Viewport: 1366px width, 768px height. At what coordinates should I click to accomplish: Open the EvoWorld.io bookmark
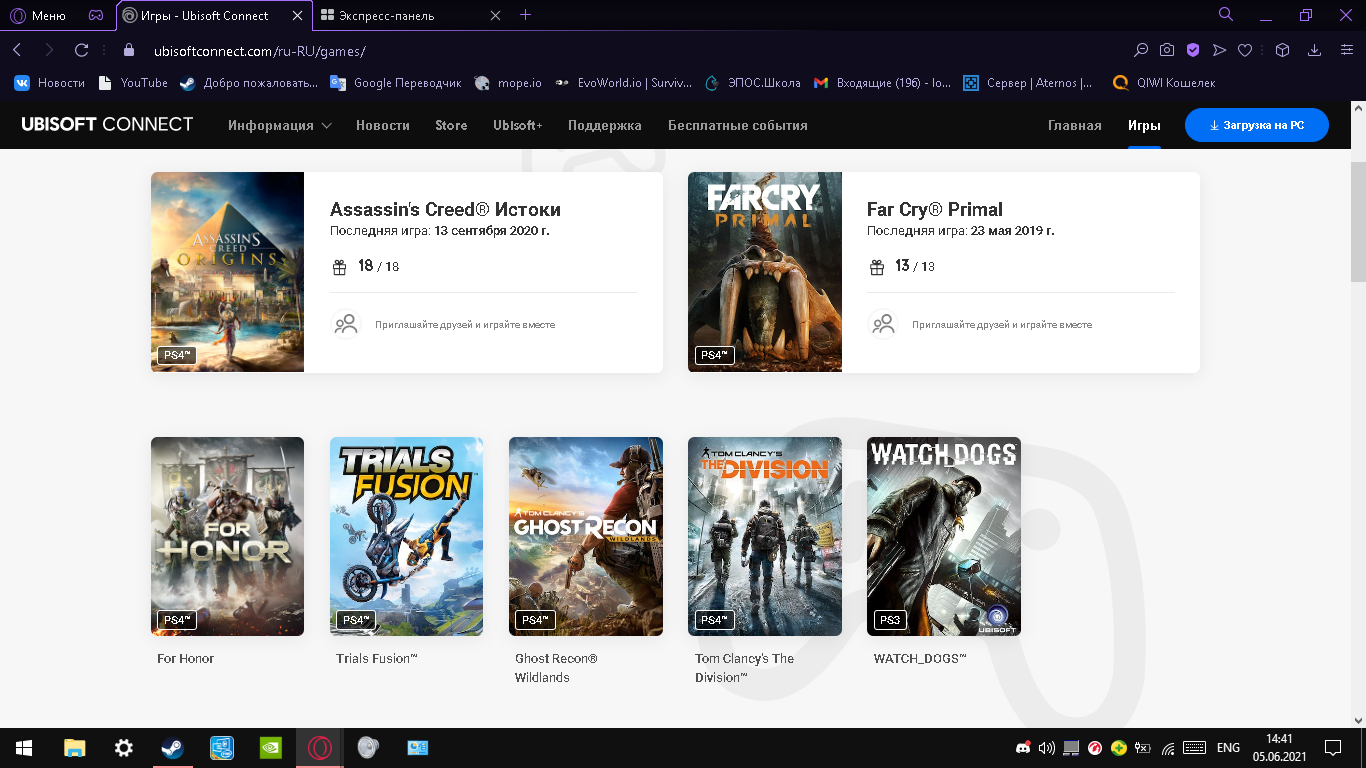coord(624,83)
